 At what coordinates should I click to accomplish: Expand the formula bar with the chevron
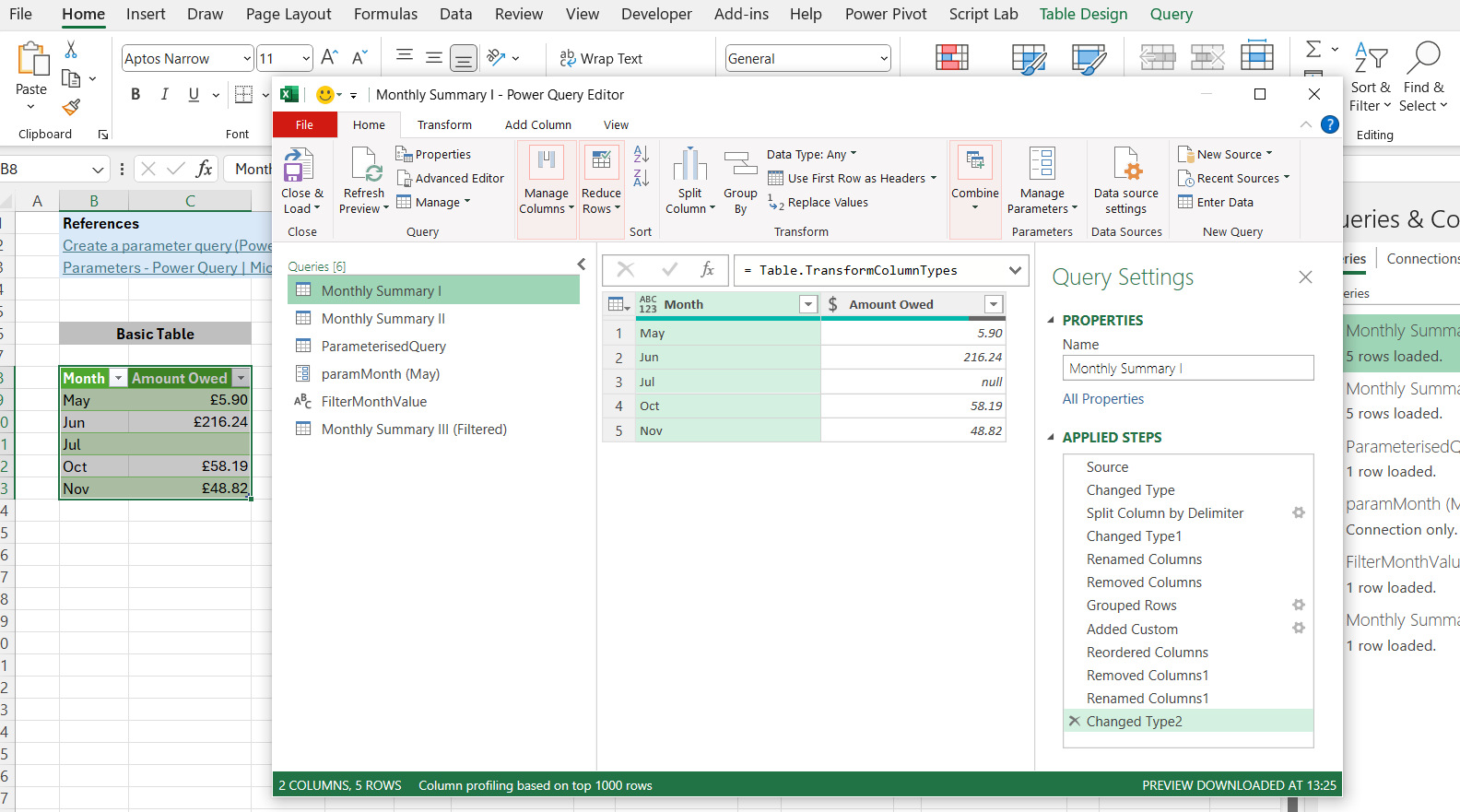click(x=1015, y=270)
